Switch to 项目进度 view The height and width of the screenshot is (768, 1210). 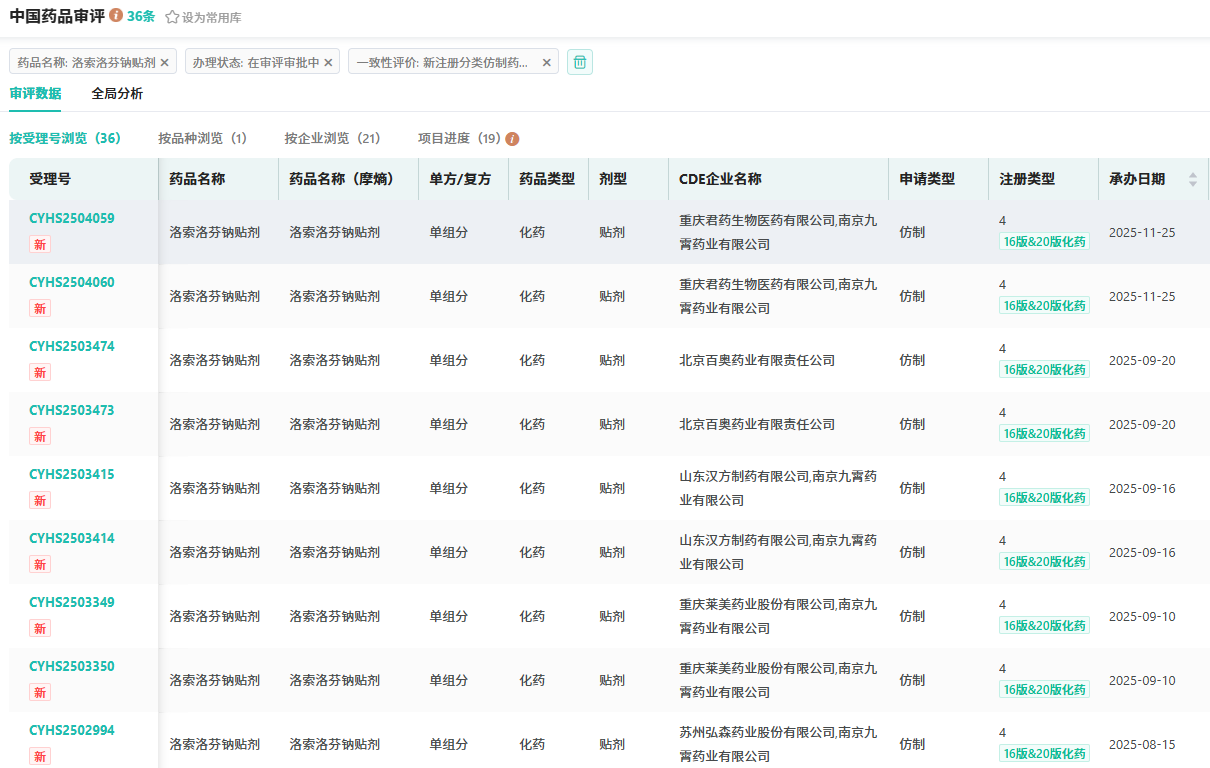pos(459,139)
